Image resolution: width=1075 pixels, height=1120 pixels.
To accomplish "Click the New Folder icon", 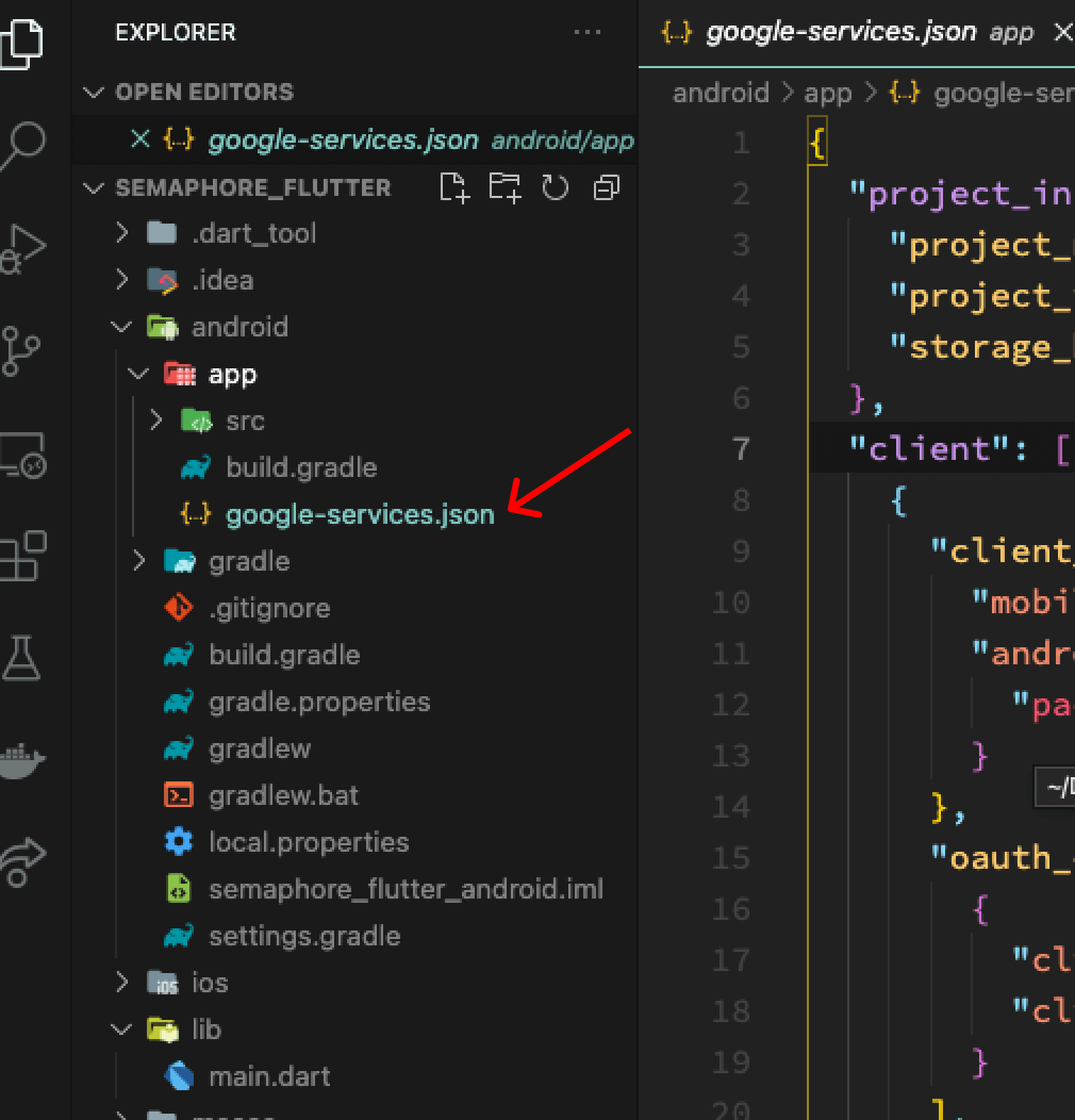I will coord(505,188).
